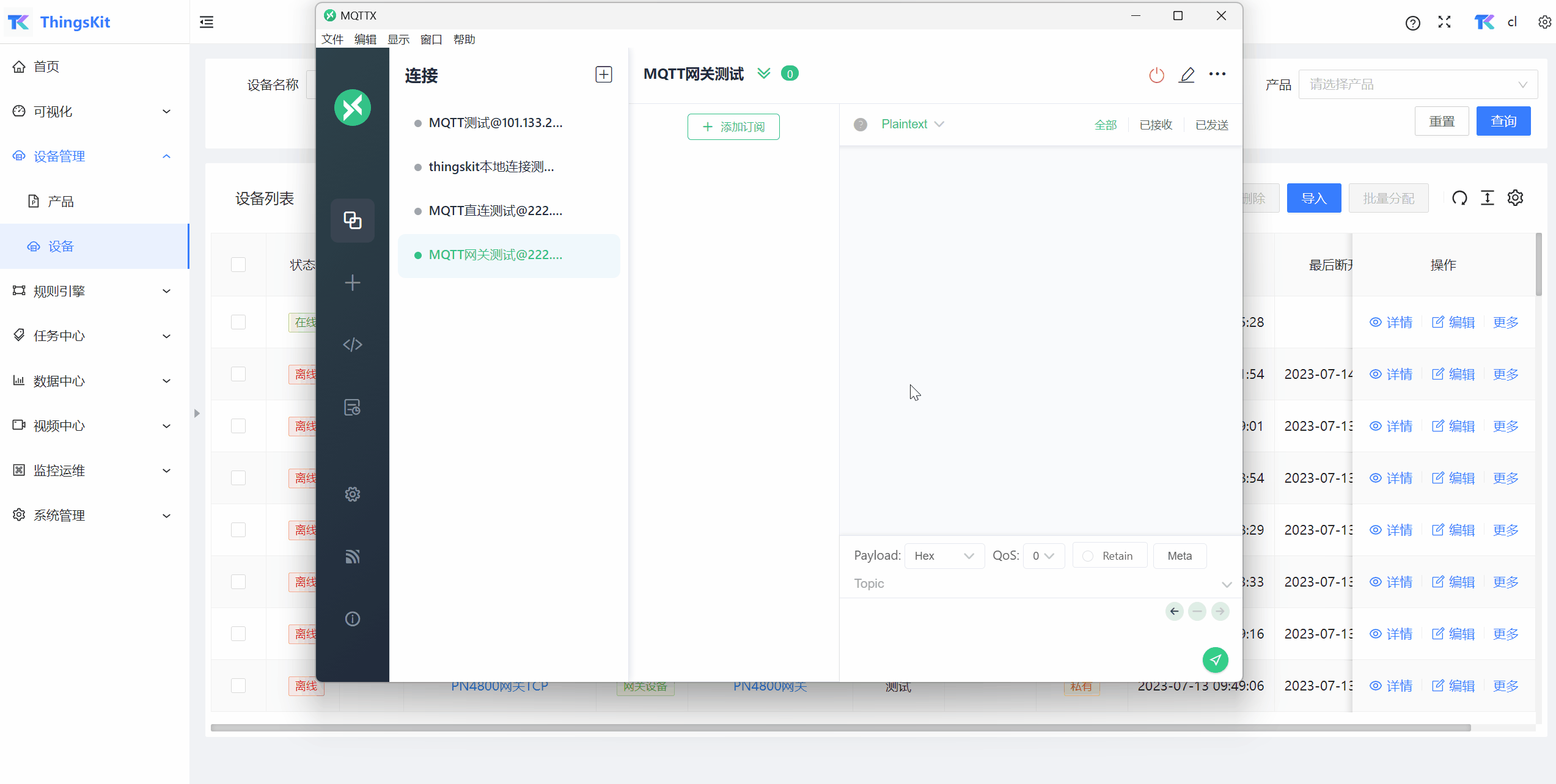The image size is (1556, 784).
Task: Expand the Topic history chevron
Action: 1226,584
